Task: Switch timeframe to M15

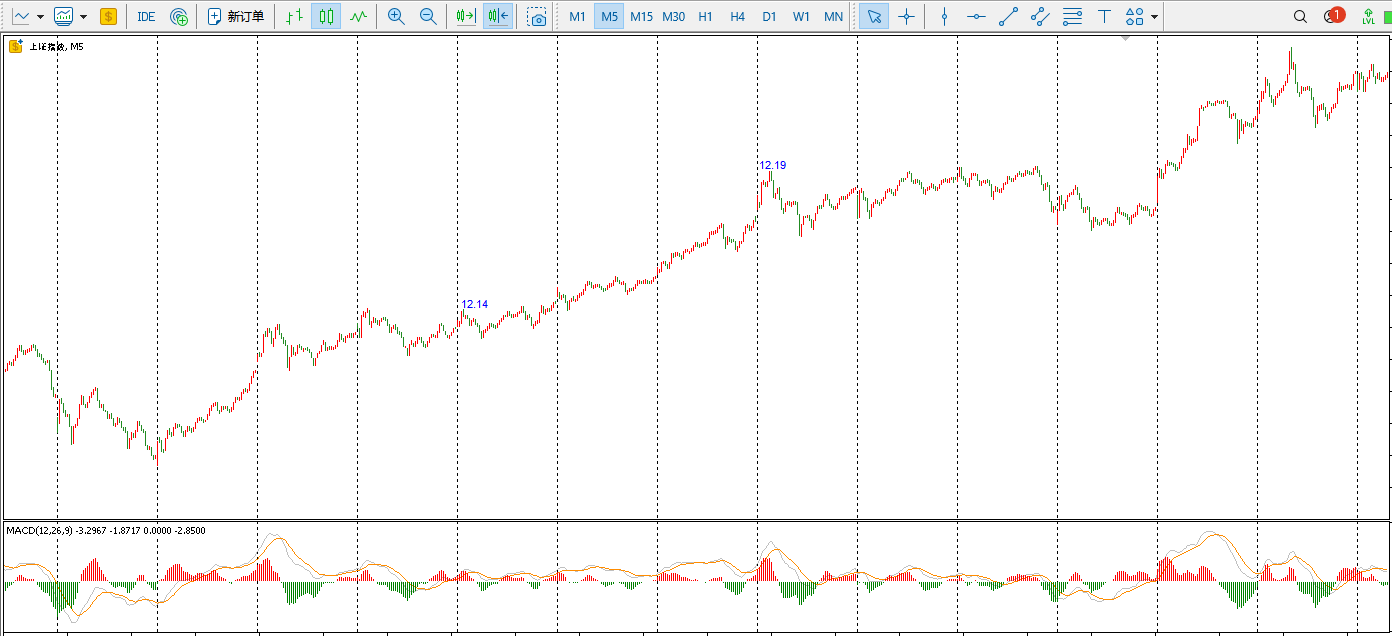Action: coord(641,16)
